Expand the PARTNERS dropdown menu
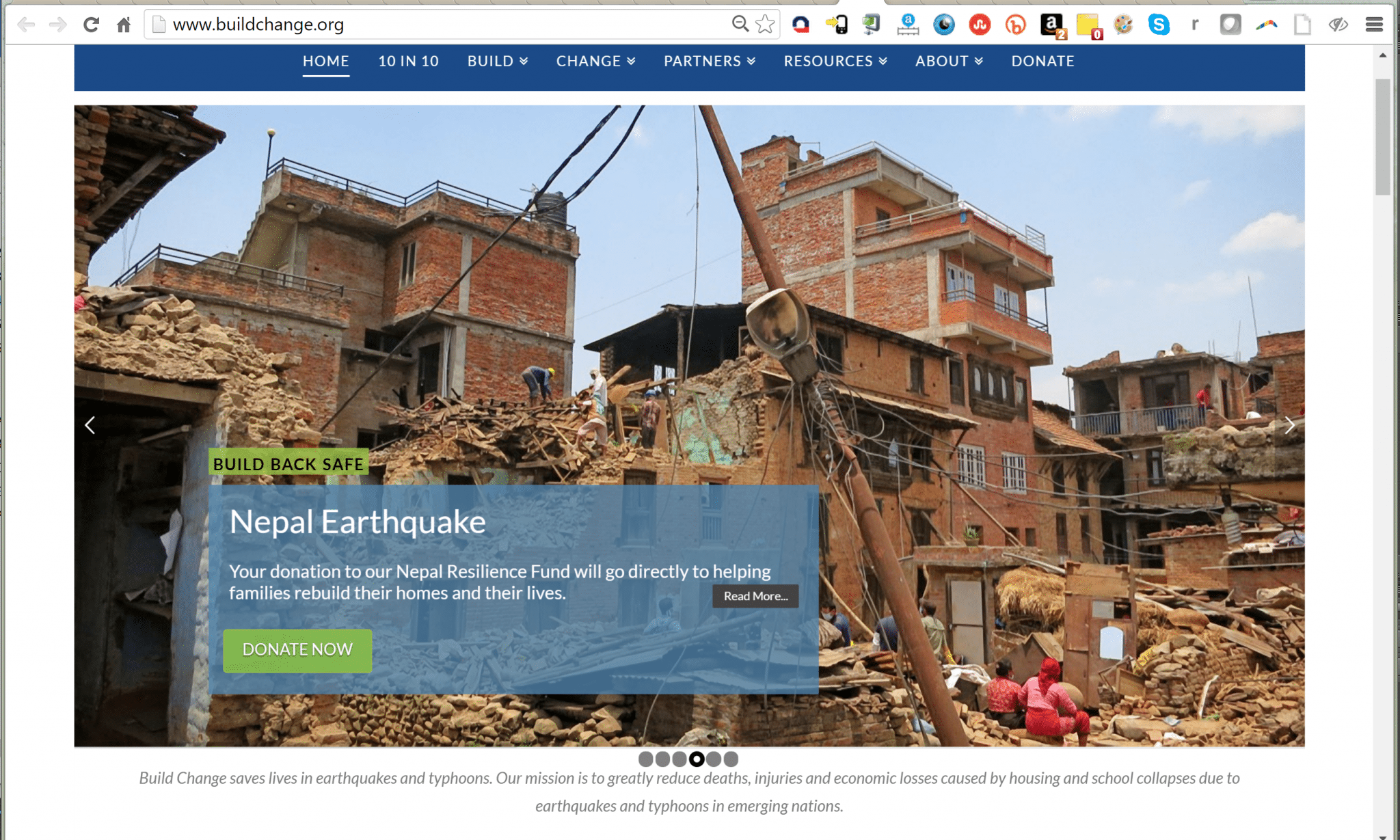This screenshot has width=1400, height=840. pyautogui.click(x=710, y=61)
